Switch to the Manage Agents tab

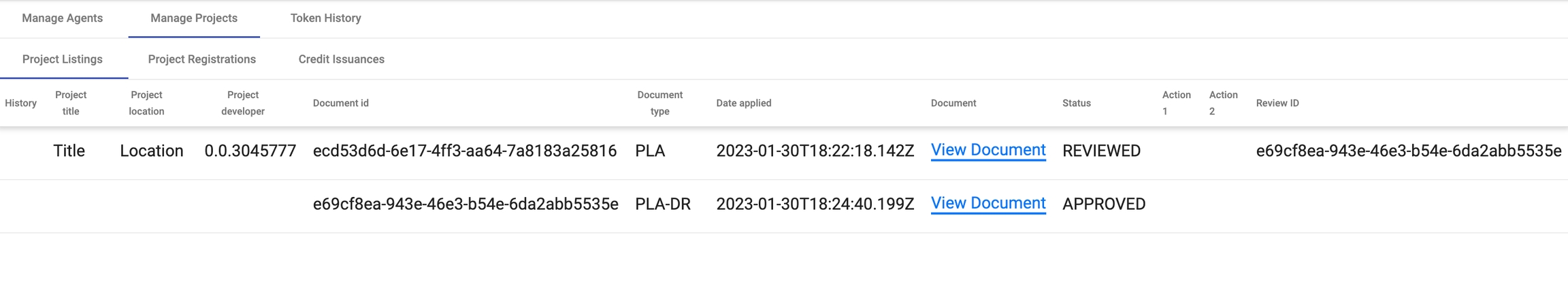[x=62, y=18]
